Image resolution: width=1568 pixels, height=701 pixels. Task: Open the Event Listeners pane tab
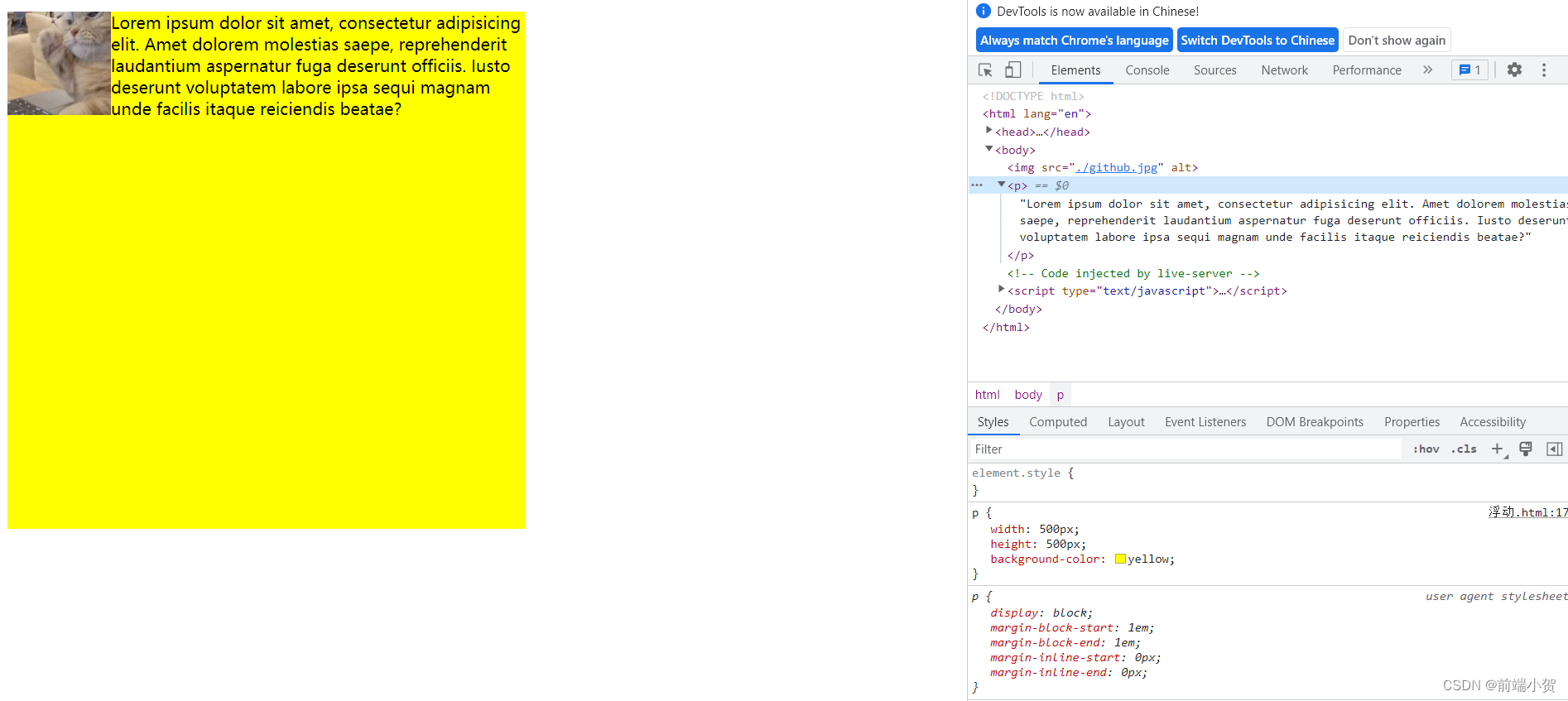coord(1205,422)
